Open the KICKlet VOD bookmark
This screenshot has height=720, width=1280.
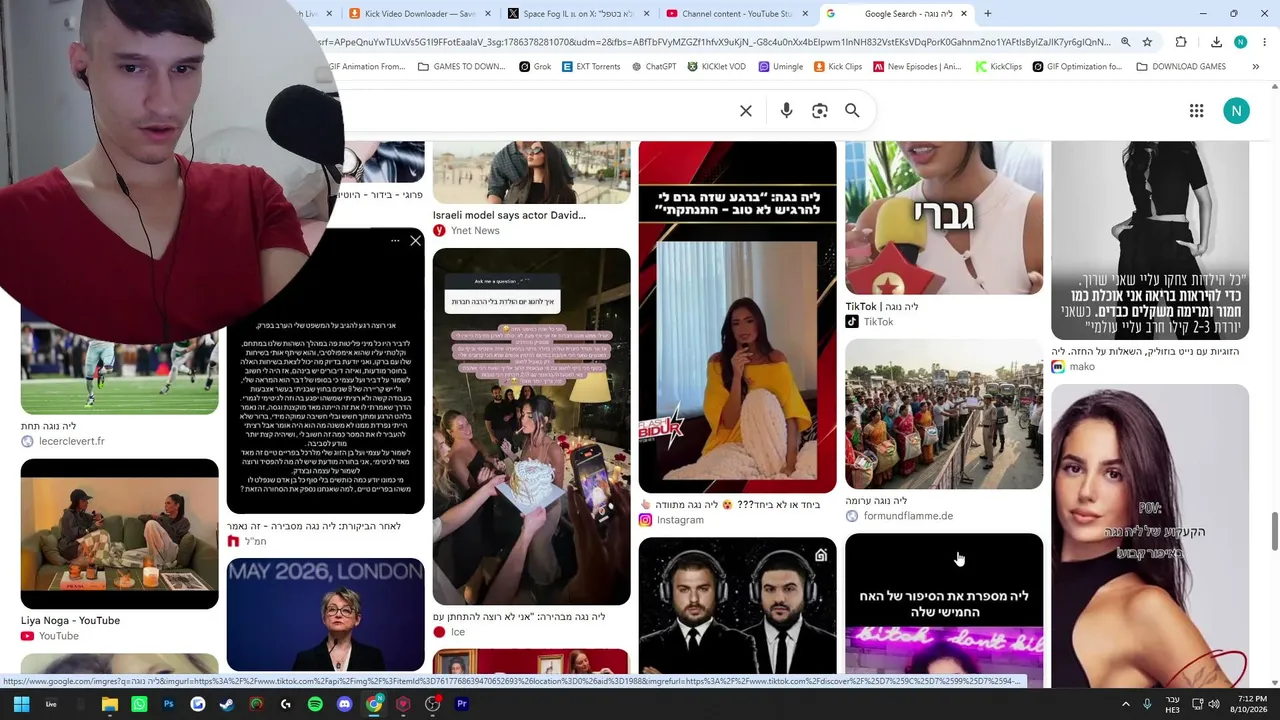pyautogui.click(x=716, y=67)
